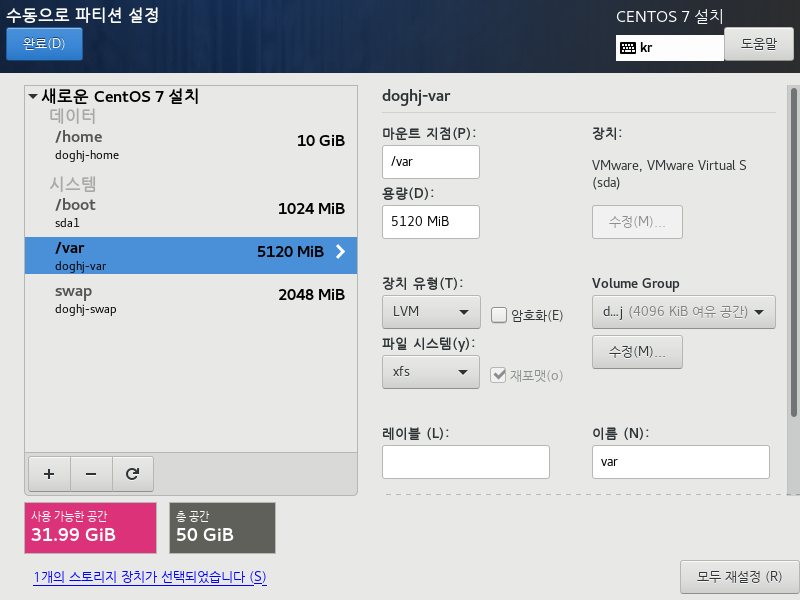Click the 사용 가능한 공간 31.99 GiB box
Image resolution: width=800 pixels, height=600 pixels.
click(x=90, y=528)
